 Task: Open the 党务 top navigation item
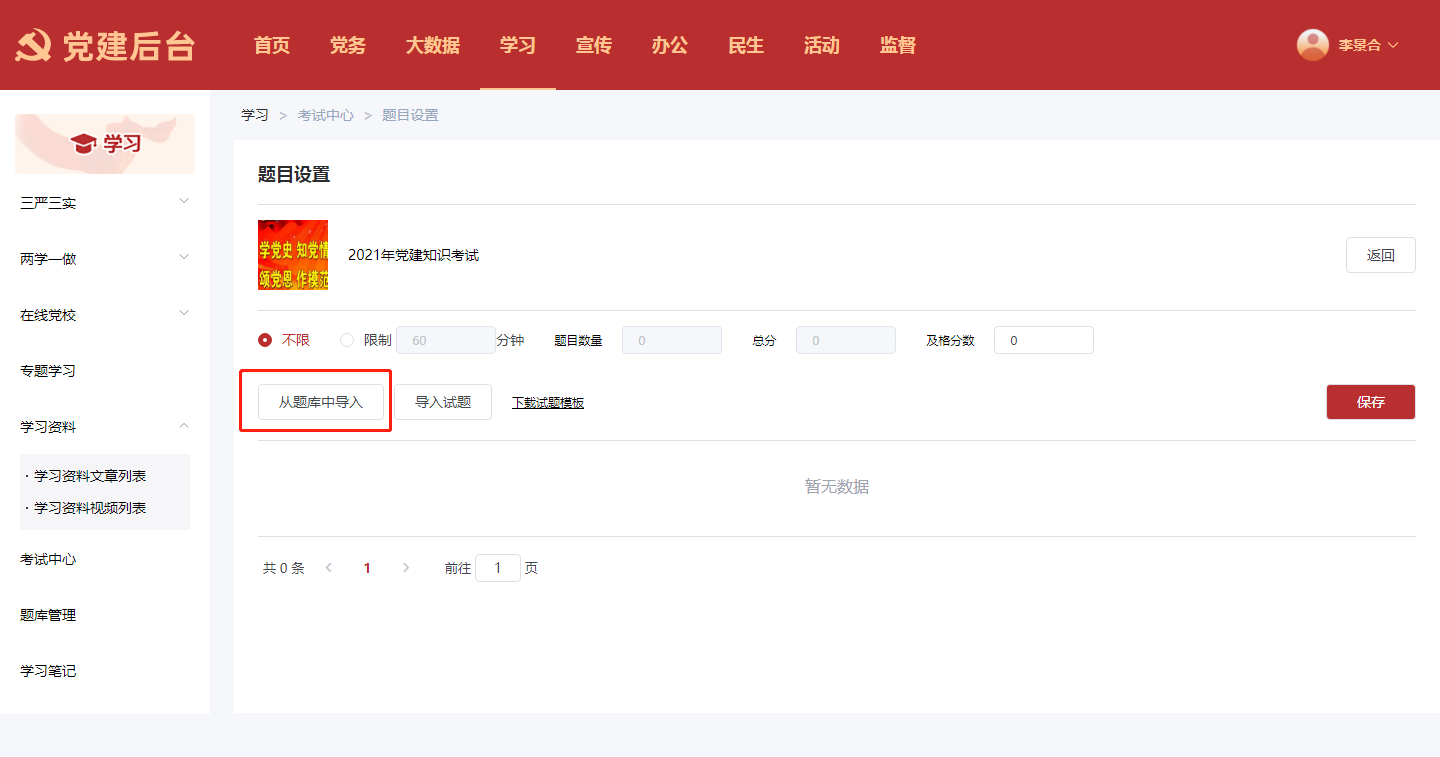coord(347,45)
